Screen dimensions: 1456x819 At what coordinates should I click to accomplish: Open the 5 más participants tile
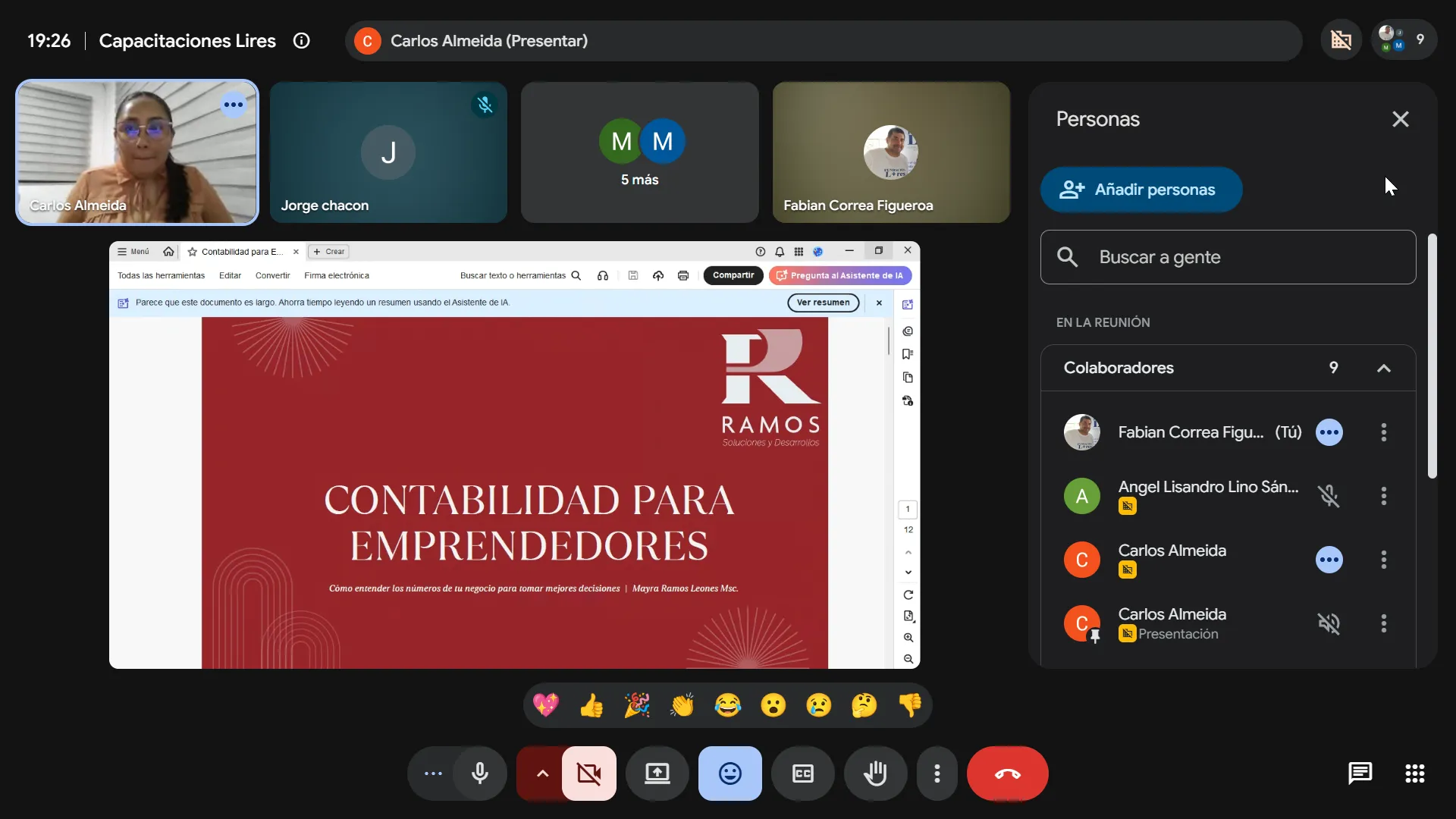(x=640, y=152)
